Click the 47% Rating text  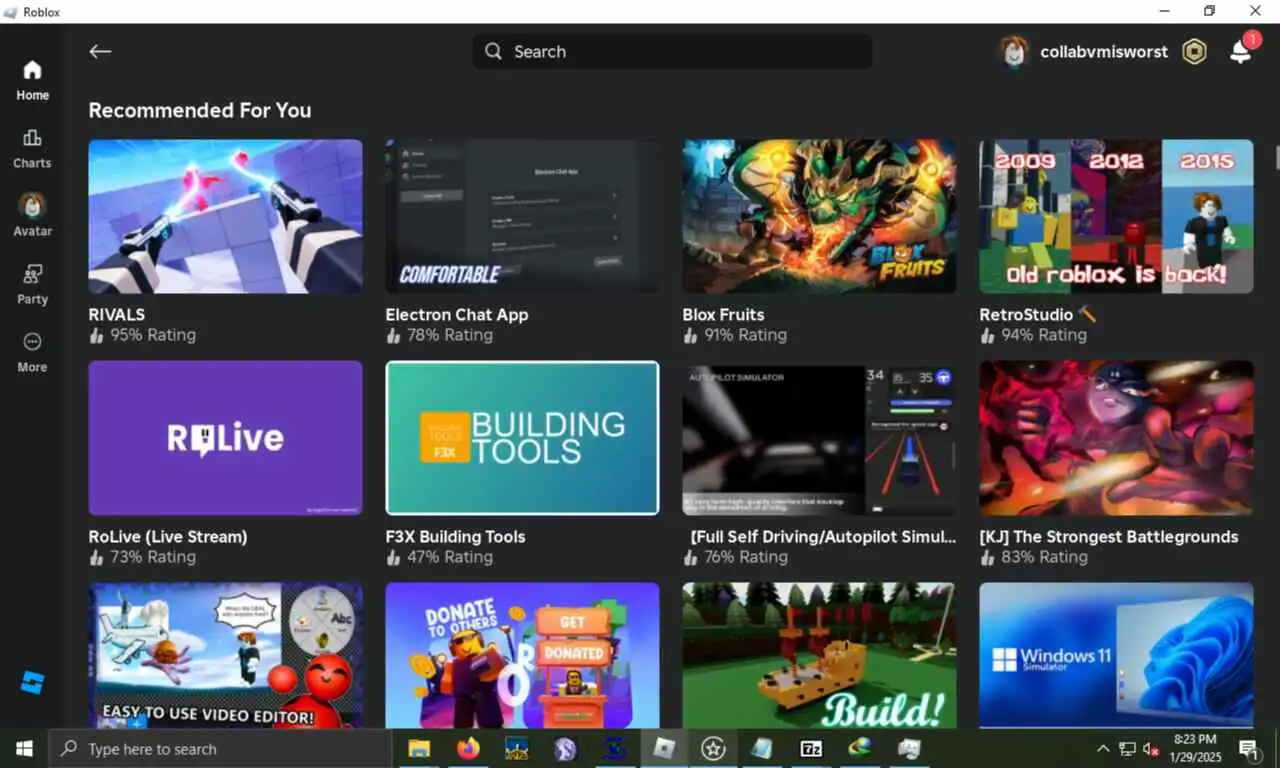click(450, 557)
